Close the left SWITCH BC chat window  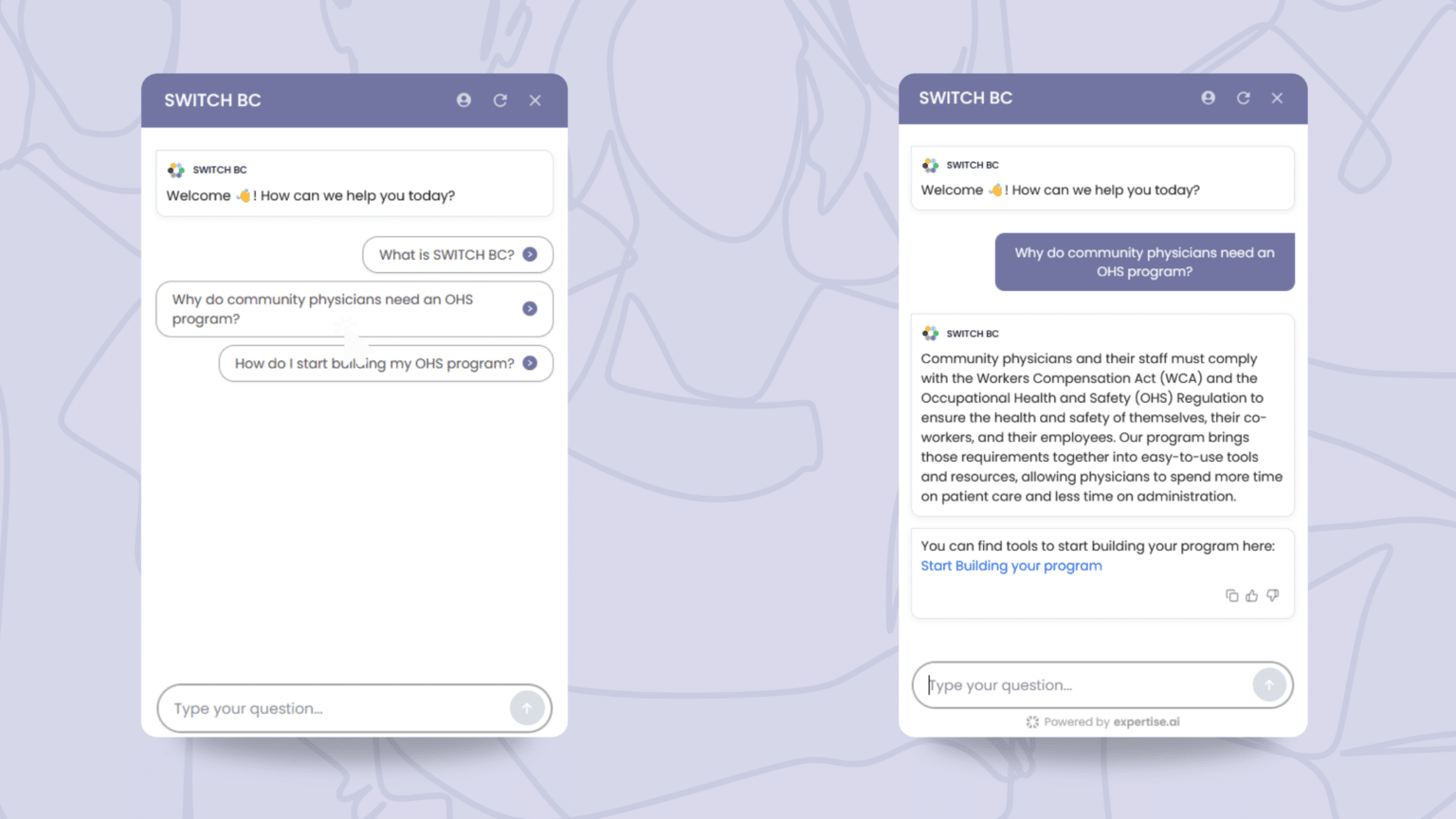(536, 100)
